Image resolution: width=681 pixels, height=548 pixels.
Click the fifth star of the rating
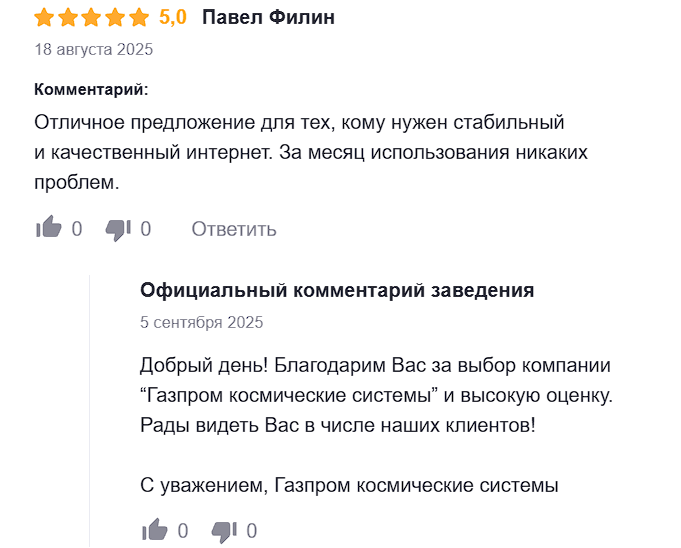coord(139,18)
